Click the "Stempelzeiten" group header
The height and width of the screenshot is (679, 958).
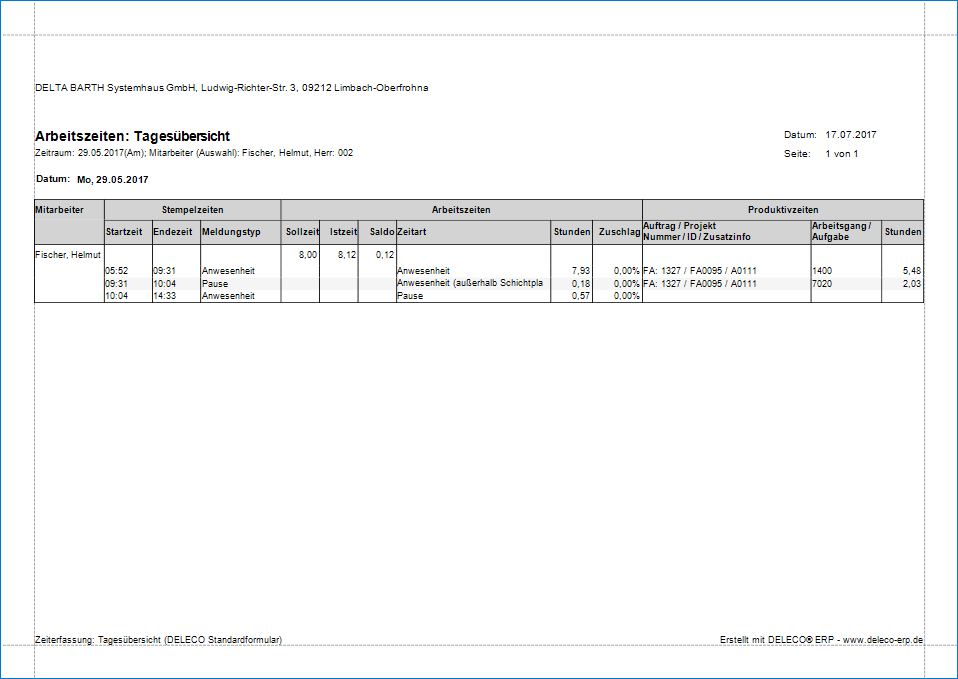click(x=192, y=210)
